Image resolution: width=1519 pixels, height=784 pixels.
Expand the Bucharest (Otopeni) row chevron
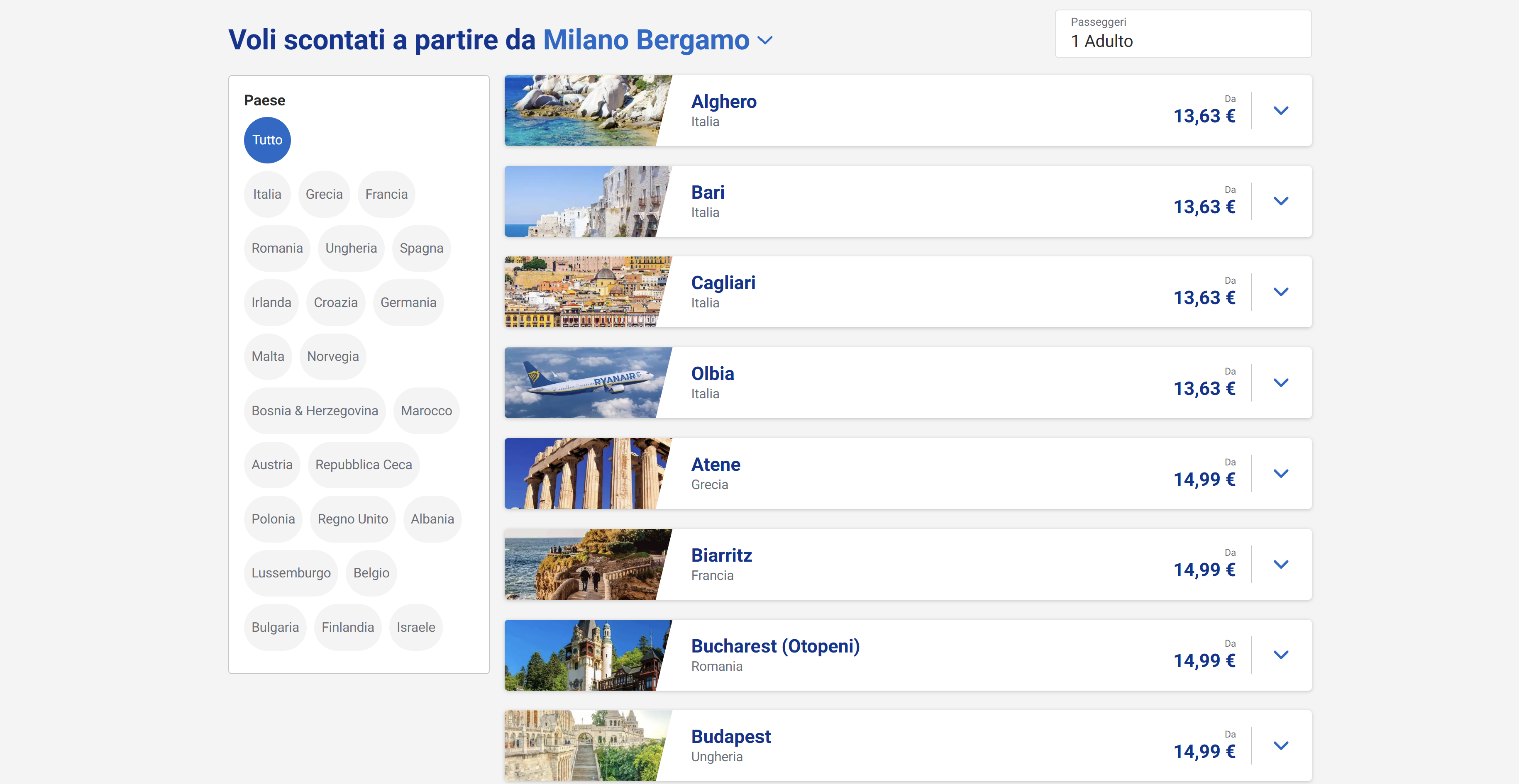1280,655
